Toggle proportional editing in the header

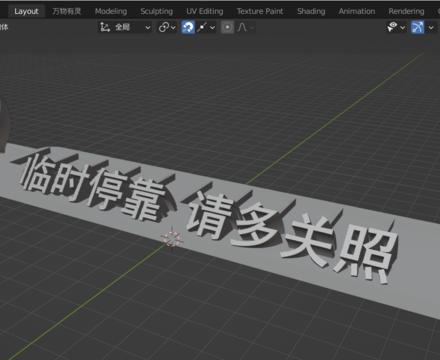point(227,27)
